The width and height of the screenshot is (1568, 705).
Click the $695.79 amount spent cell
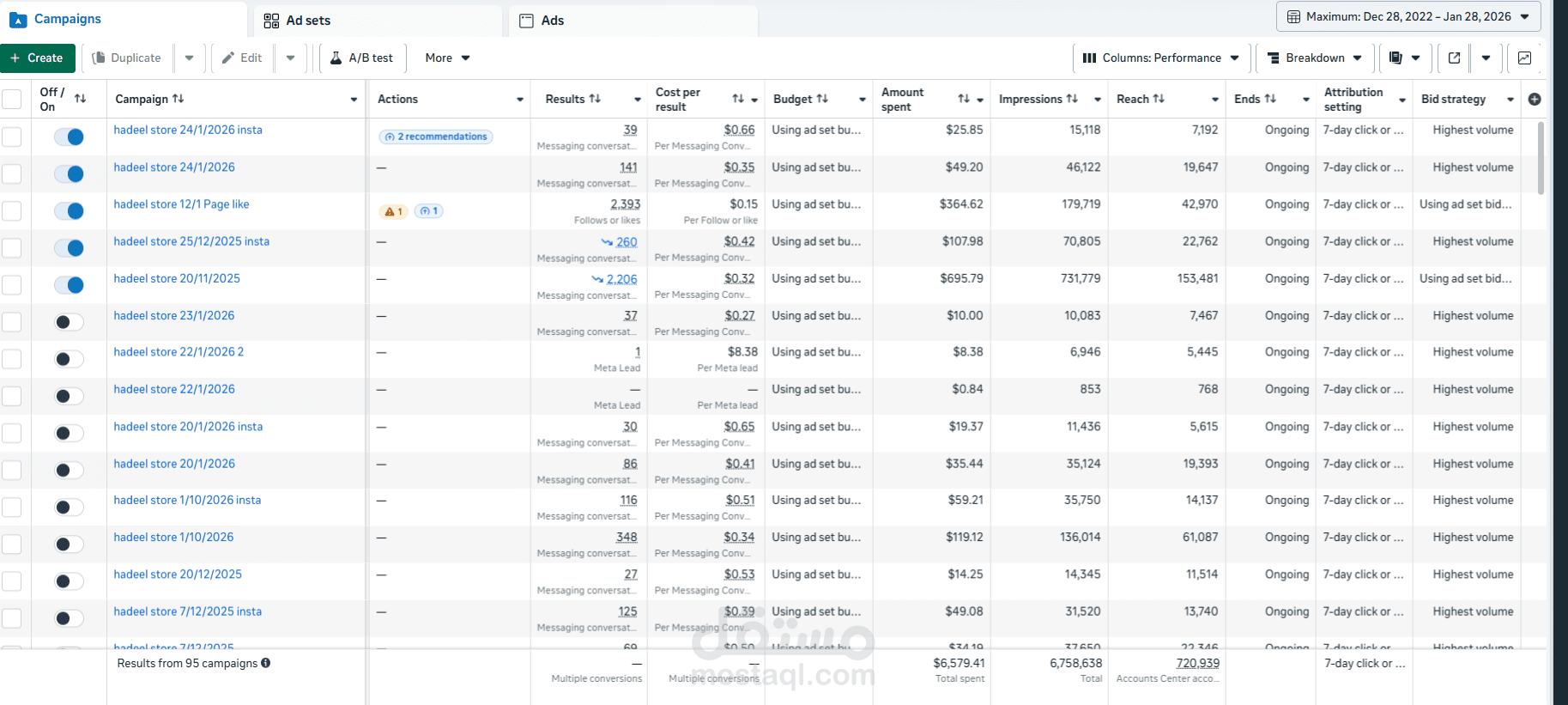961,278
